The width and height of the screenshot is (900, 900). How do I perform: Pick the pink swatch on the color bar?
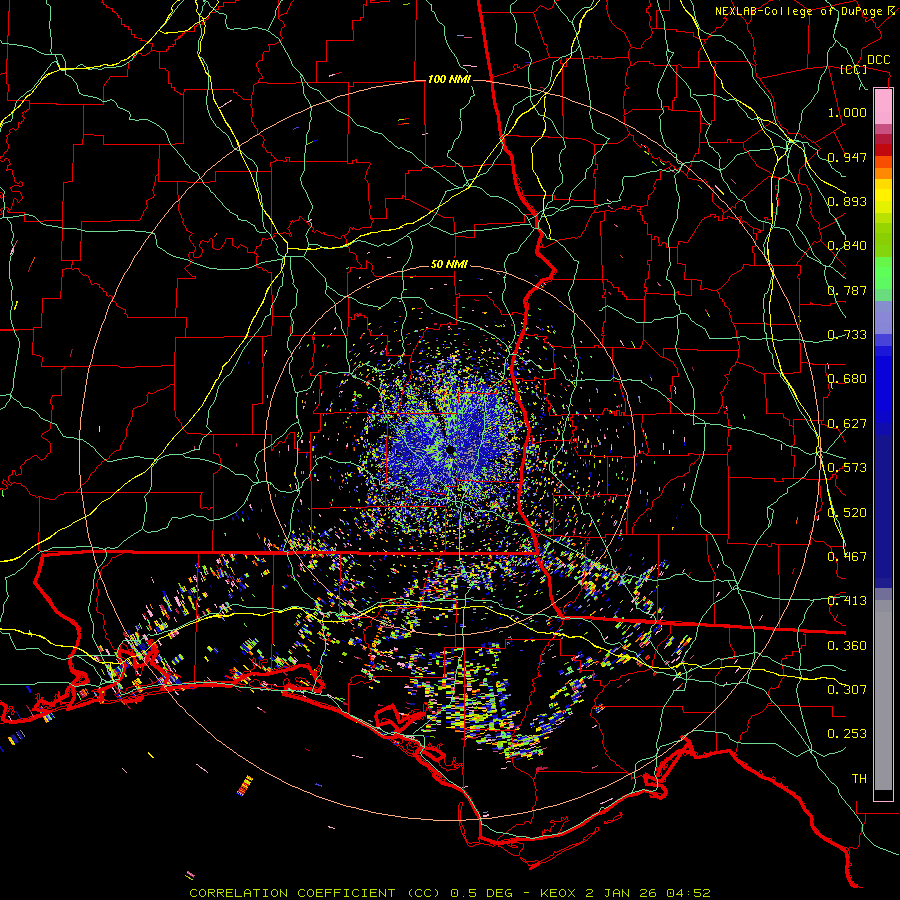pos(883,106)
